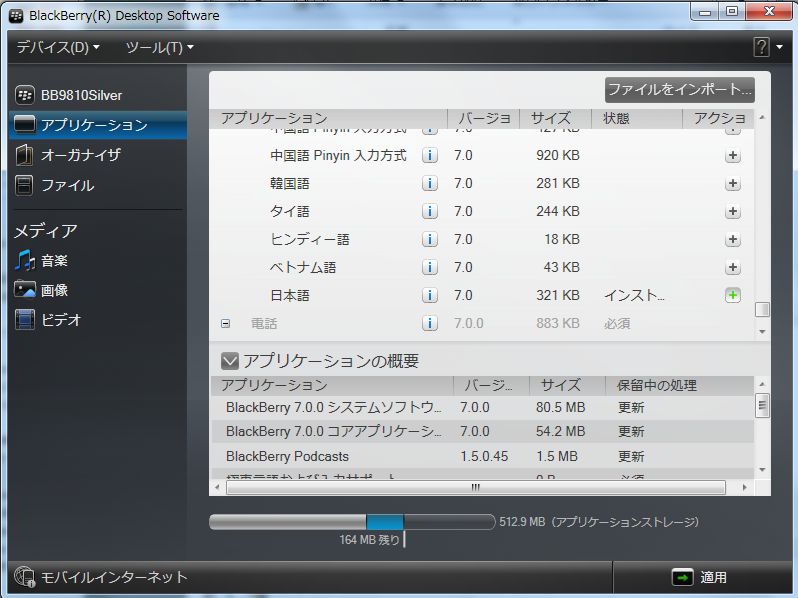Add 韓国語 with the plus button
The height and width of the screenshot is (598, 798).
click(x=732, y=183)
